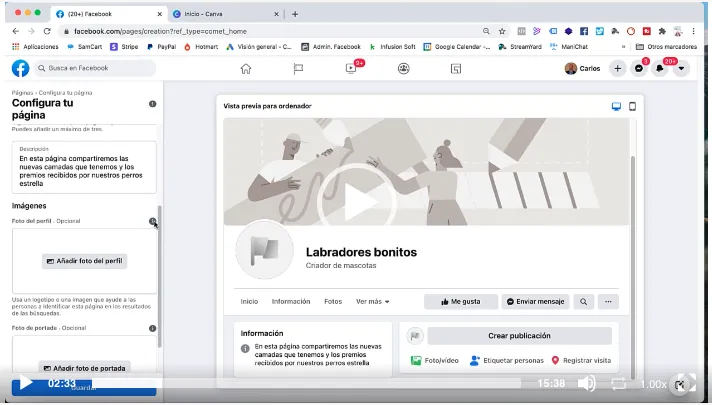
Task: Open PayPal bookmark
Action: point(161,47)
